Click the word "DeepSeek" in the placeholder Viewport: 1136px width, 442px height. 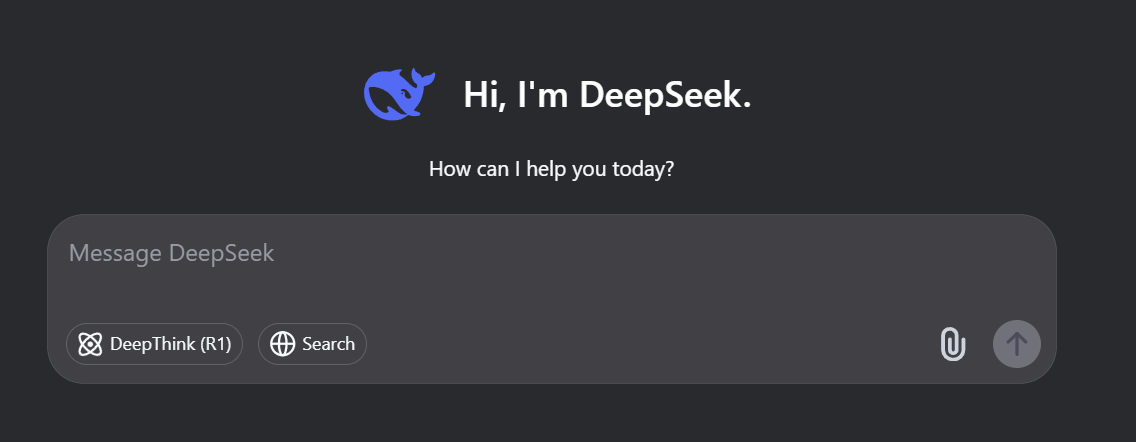(x=222, y=253)
